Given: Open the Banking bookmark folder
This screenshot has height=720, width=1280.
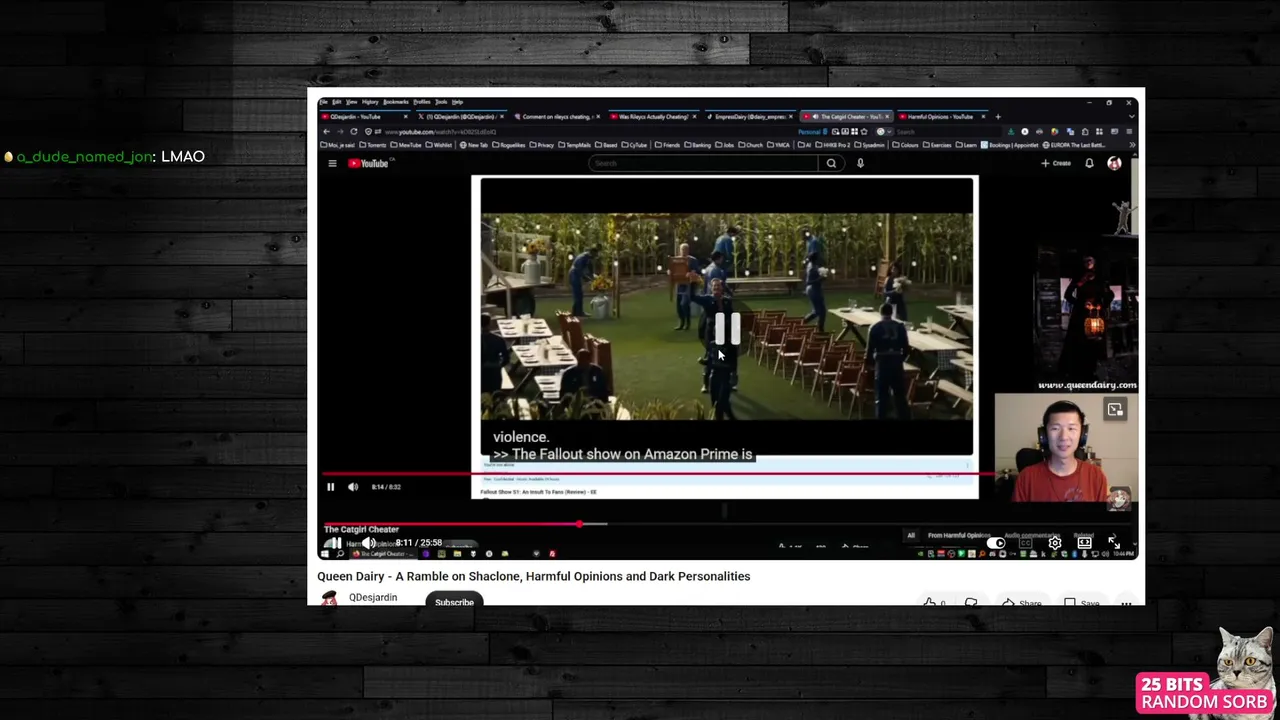Looking at the screenshot, I should pyautogui.click(x=696, y=145).
